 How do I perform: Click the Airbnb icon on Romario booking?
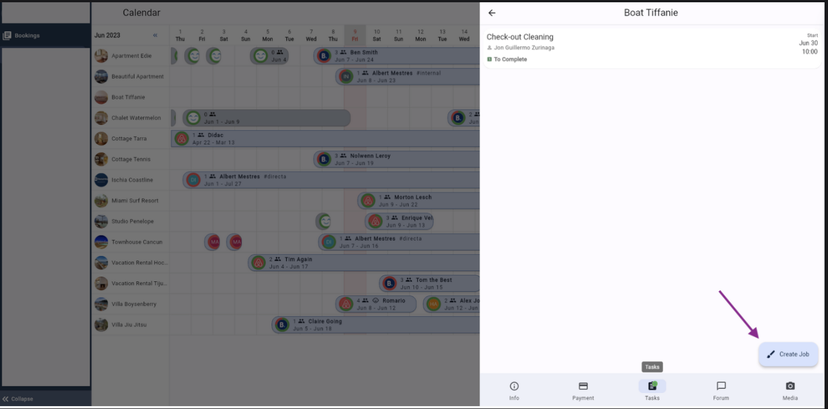[x=345, y=304]
